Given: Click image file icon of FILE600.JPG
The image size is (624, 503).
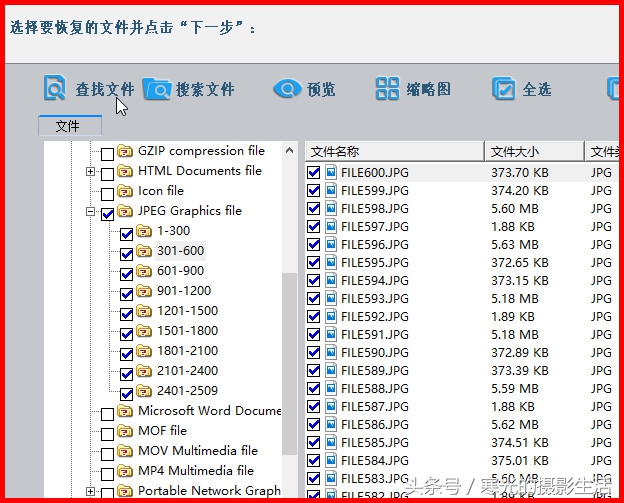Looking at the screenshot, I should (331, 172).
